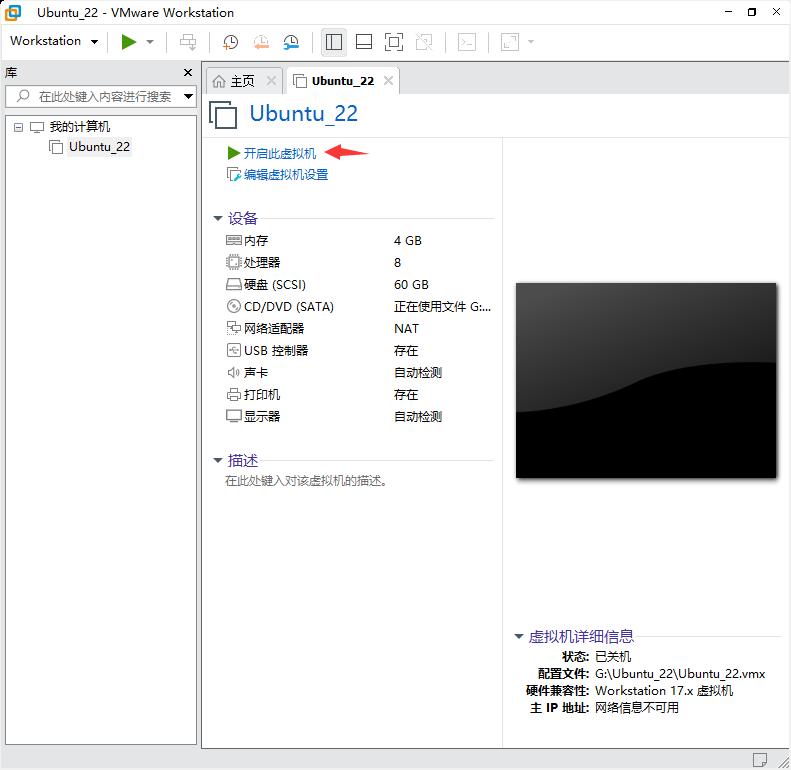Viewport: 791px width, 770px height.
Task: Open the Workstation menu
Action: point(53,41)
